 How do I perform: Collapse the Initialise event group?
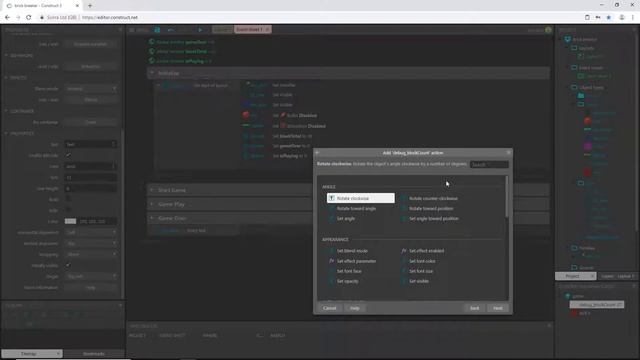(152, 73)
